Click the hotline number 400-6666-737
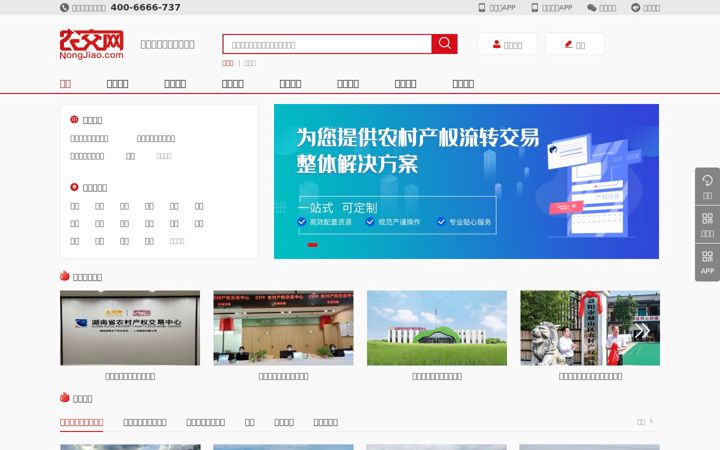The height and width of the screenshot is (450, 720). point(145,7)
